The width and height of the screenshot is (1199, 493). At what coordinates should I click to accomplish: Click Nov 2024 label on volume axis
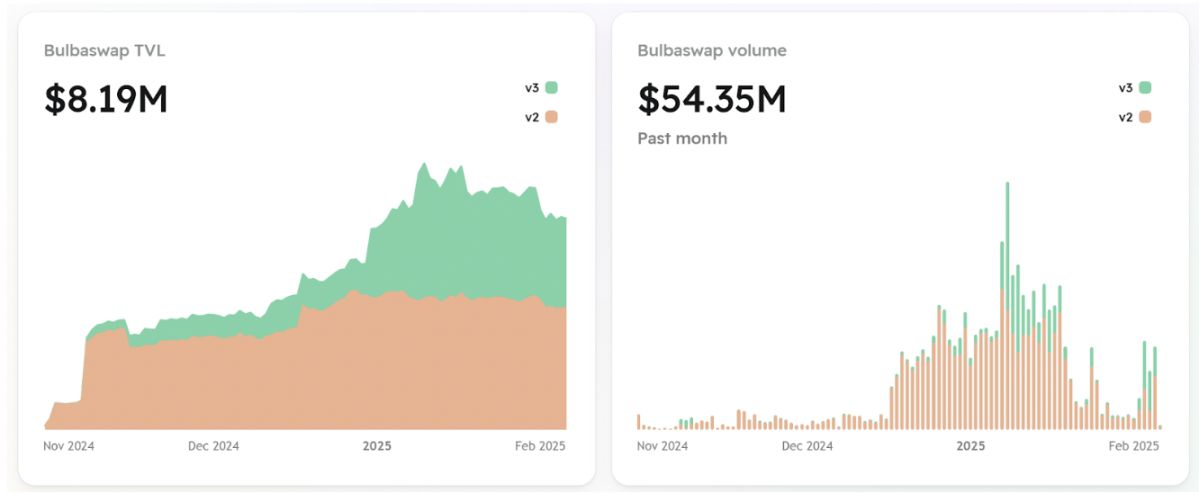tap(662, 446)
